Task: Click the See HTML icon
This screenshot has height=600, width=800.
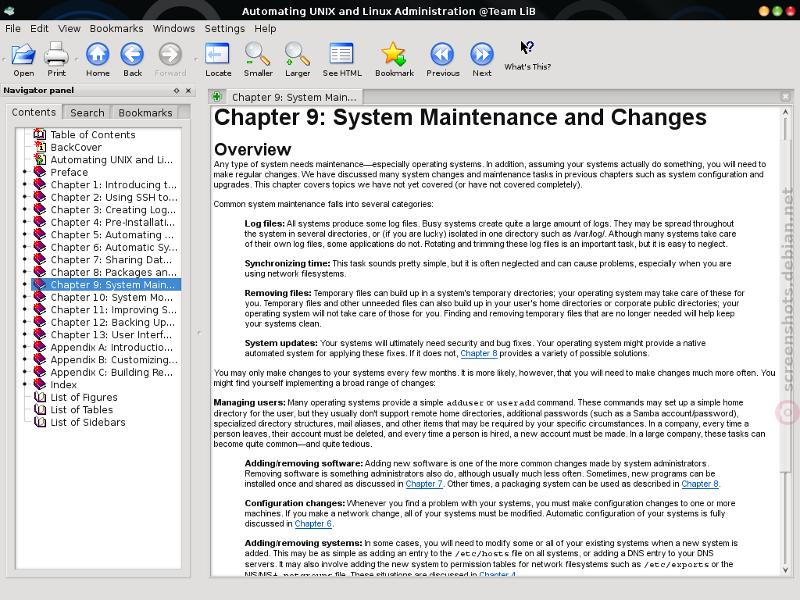Action: point(341,54)
